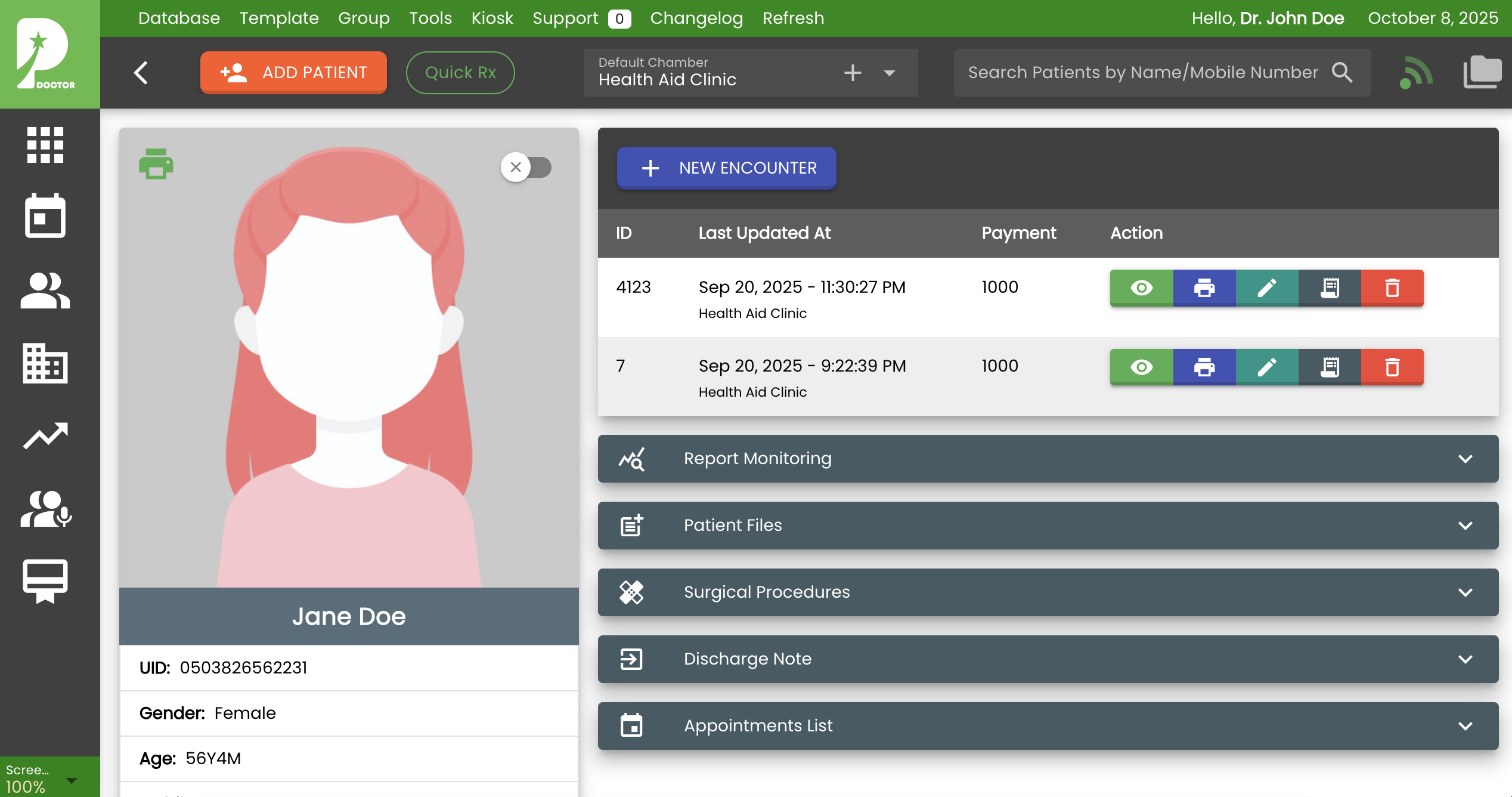Screen dimensions: 1512x797
Task: View encounter 4123 with eye icon
Action: click(1141, 288)
